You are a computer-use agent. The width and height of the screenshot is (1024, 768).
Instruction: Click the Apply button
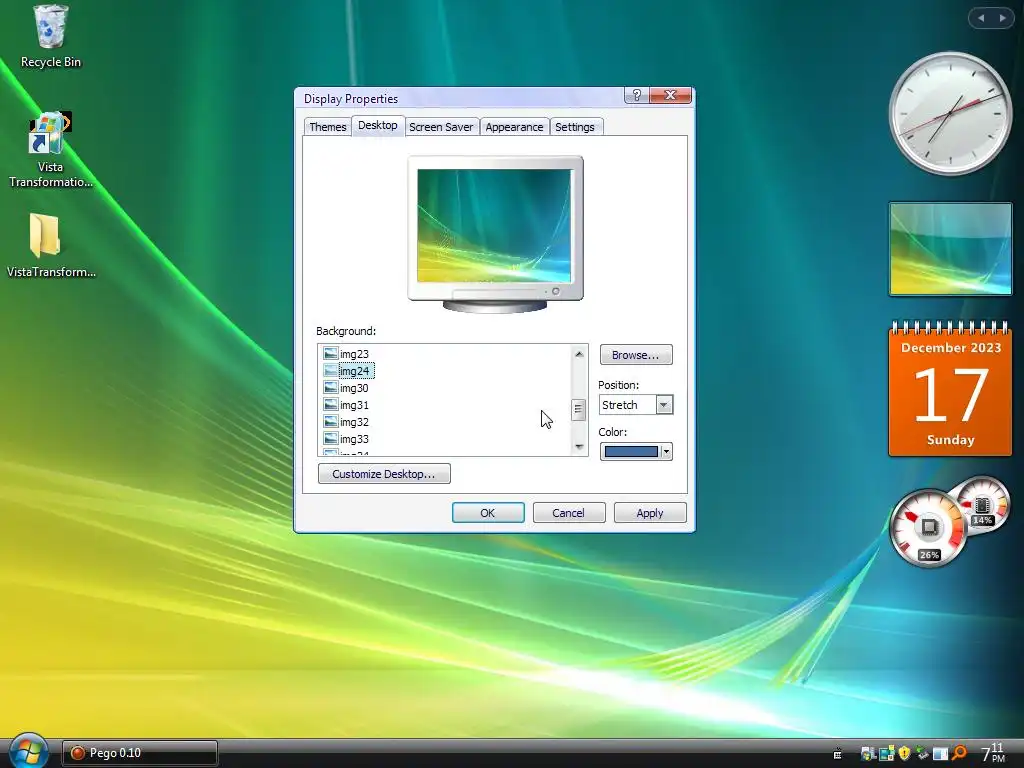[x=650, y=513]
